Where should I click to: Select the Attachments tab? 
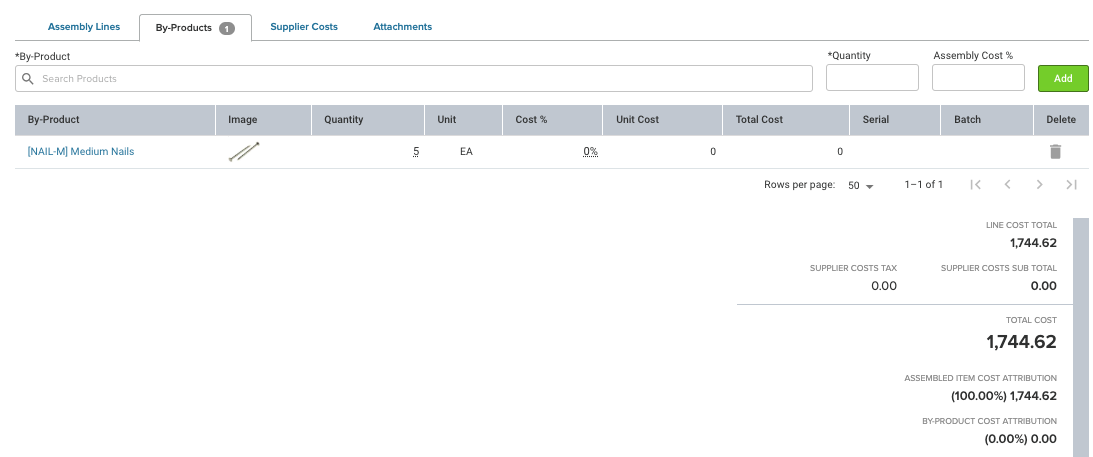pyautogui.click(x=402, y=26)
